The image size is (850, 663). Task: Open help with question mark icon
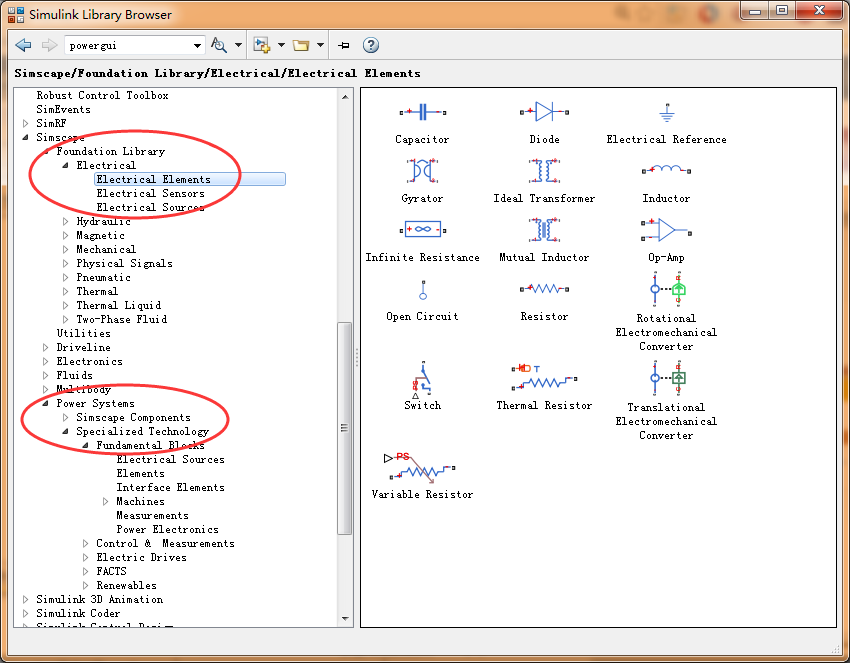pyautogui.click(x=371, y=45)
